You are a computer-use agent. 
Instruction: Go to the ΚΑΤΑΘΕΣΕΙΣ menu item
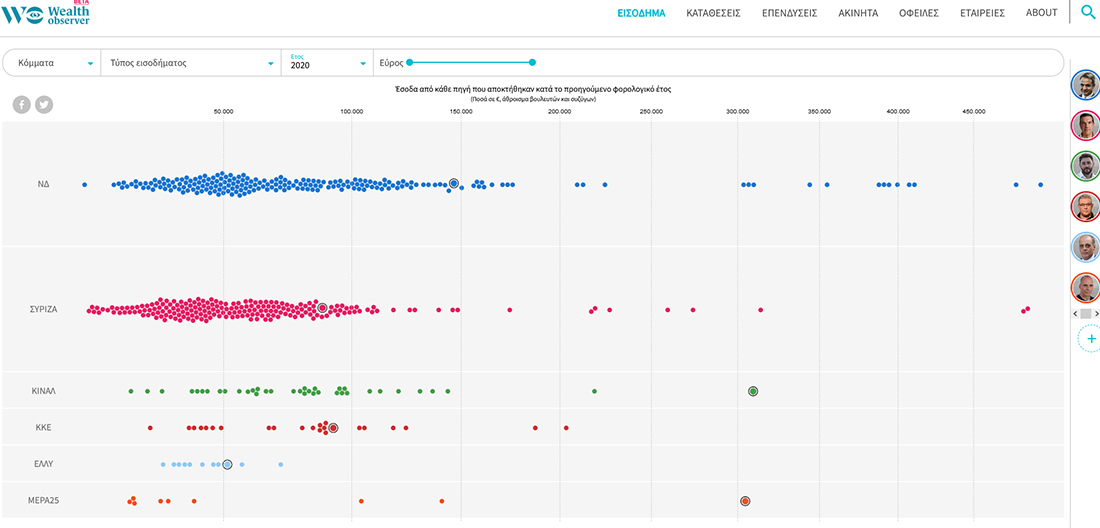pos(713,13)
